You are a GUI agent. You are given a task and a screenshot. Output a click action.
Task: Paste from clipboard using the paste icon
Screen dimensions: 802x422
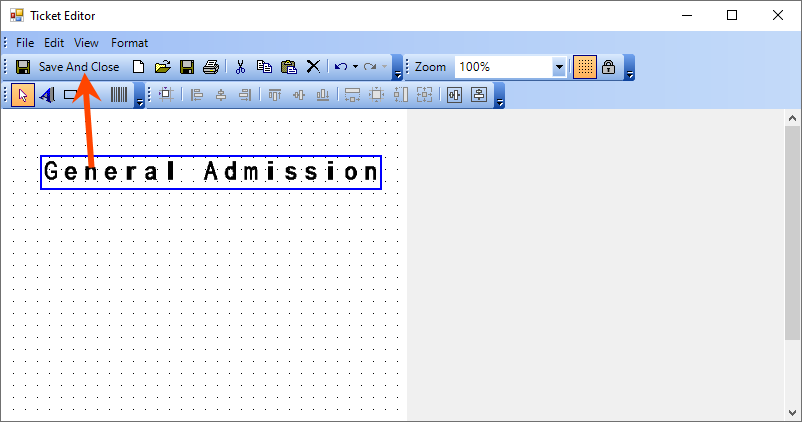(x=289, y=67)
